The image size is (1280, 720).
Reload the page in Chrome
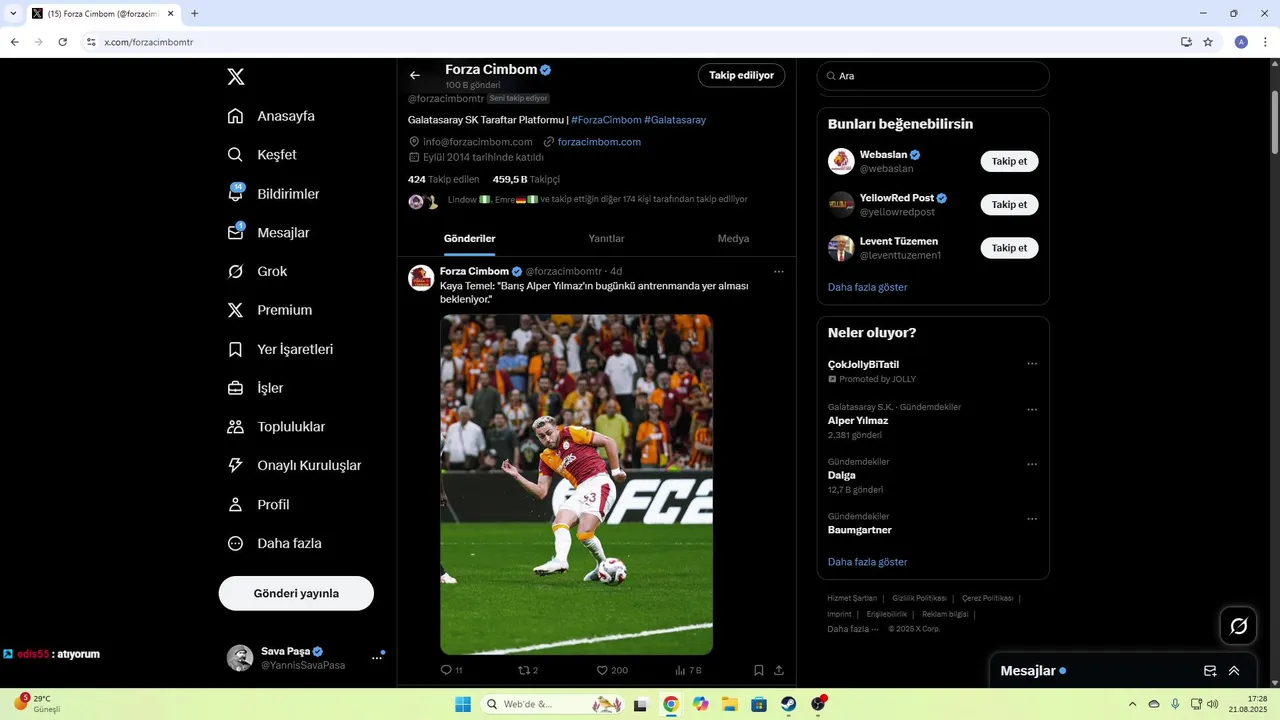point(62,42)
